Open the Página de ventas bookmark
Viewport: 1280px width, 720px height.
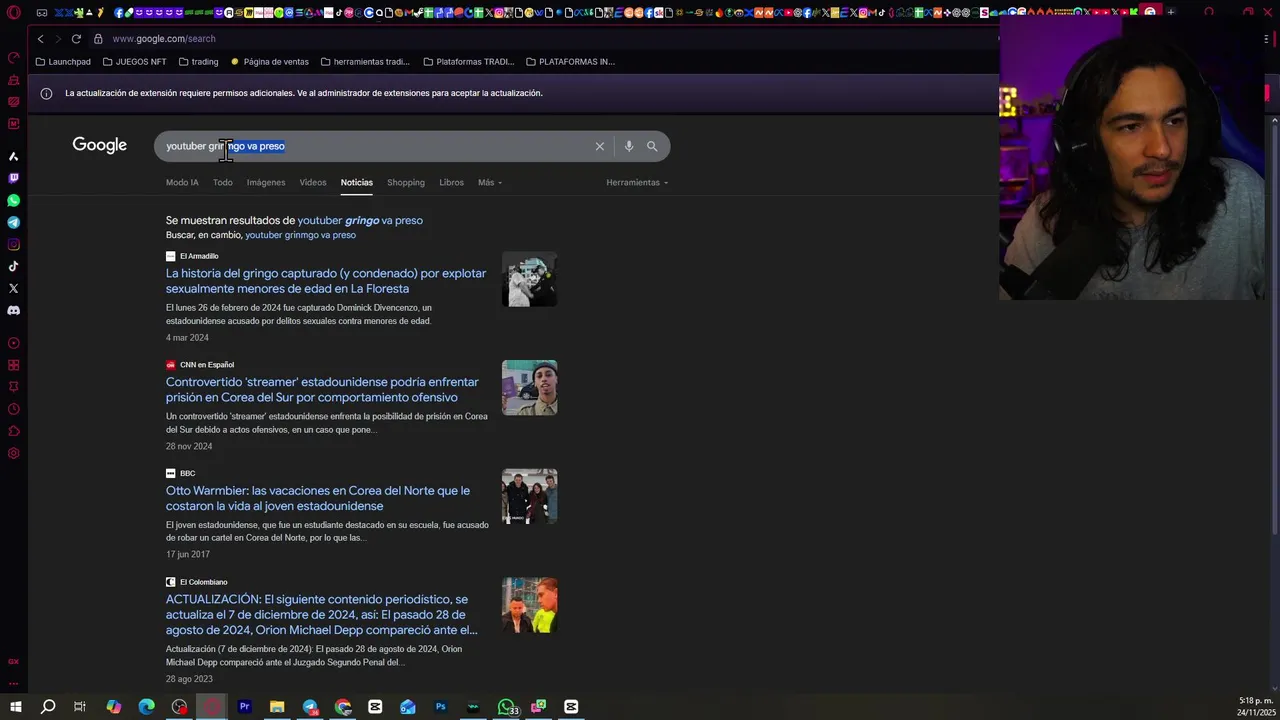[x=269, y=62]
